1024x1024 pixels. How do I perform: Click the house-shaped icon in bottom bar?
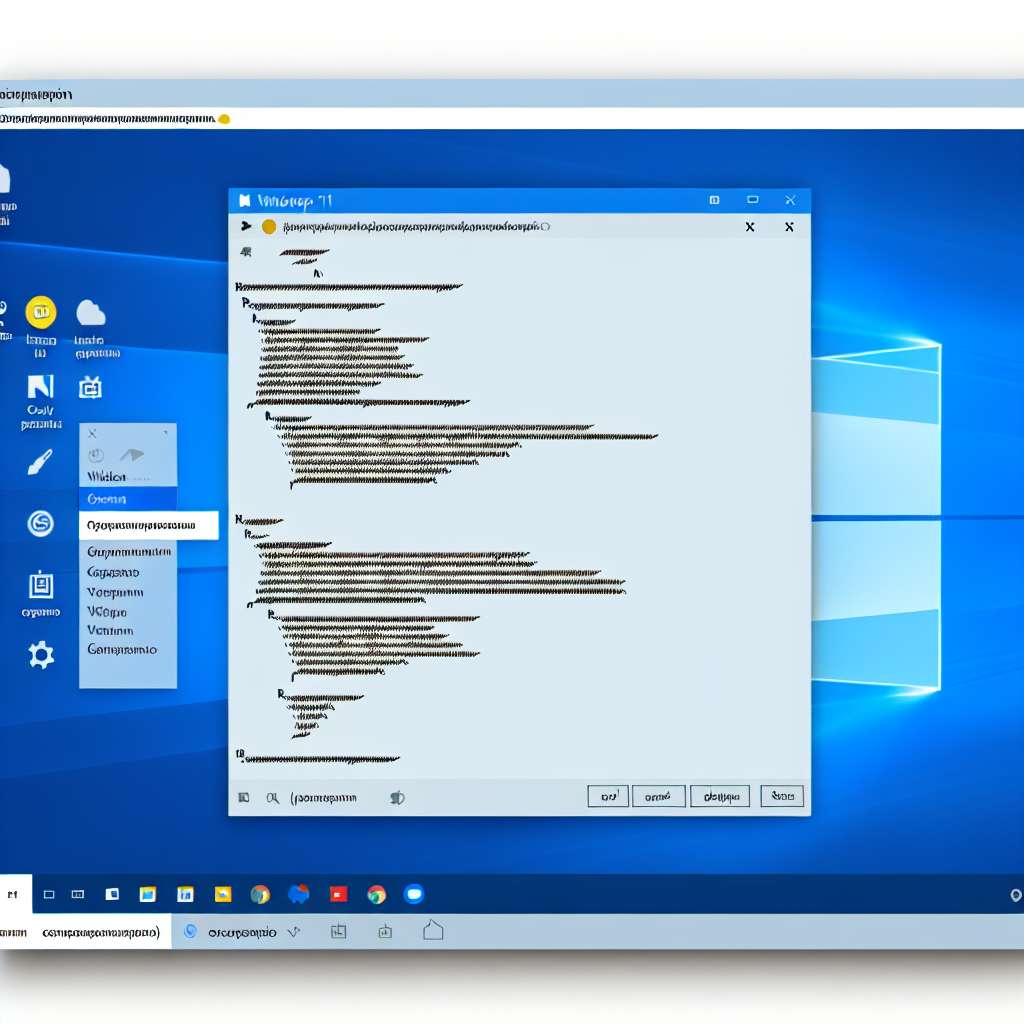pos(433,931)
